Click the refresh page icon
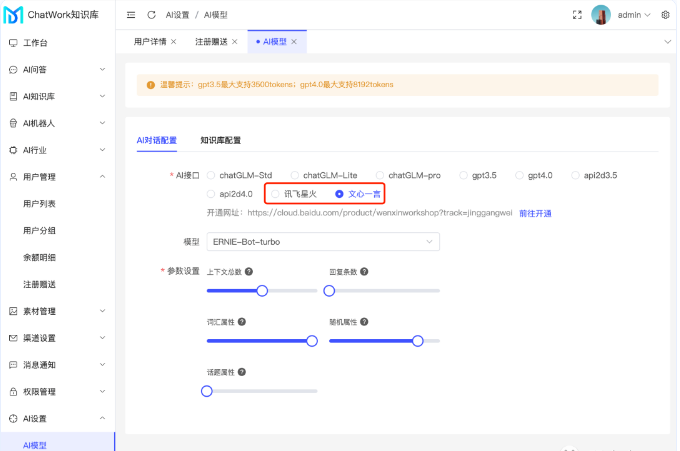 click(x=151, y=15)
